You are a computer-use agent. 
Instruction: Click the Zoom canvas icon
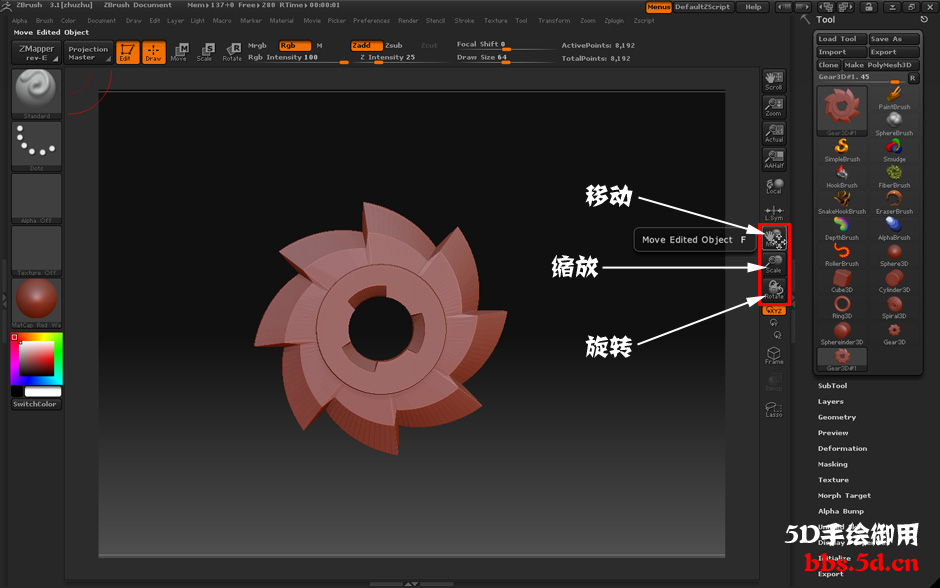tap(774, 107)
